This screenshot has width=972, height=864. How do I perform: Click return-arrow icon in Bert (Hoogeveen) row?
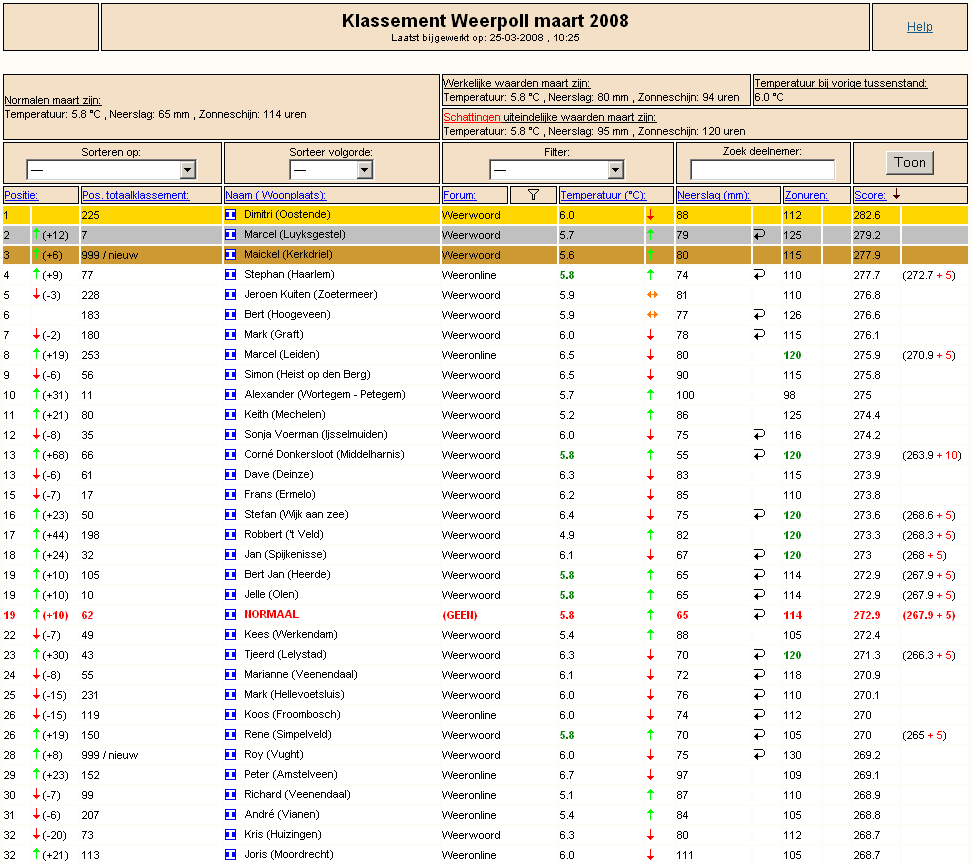pos(759,315)
